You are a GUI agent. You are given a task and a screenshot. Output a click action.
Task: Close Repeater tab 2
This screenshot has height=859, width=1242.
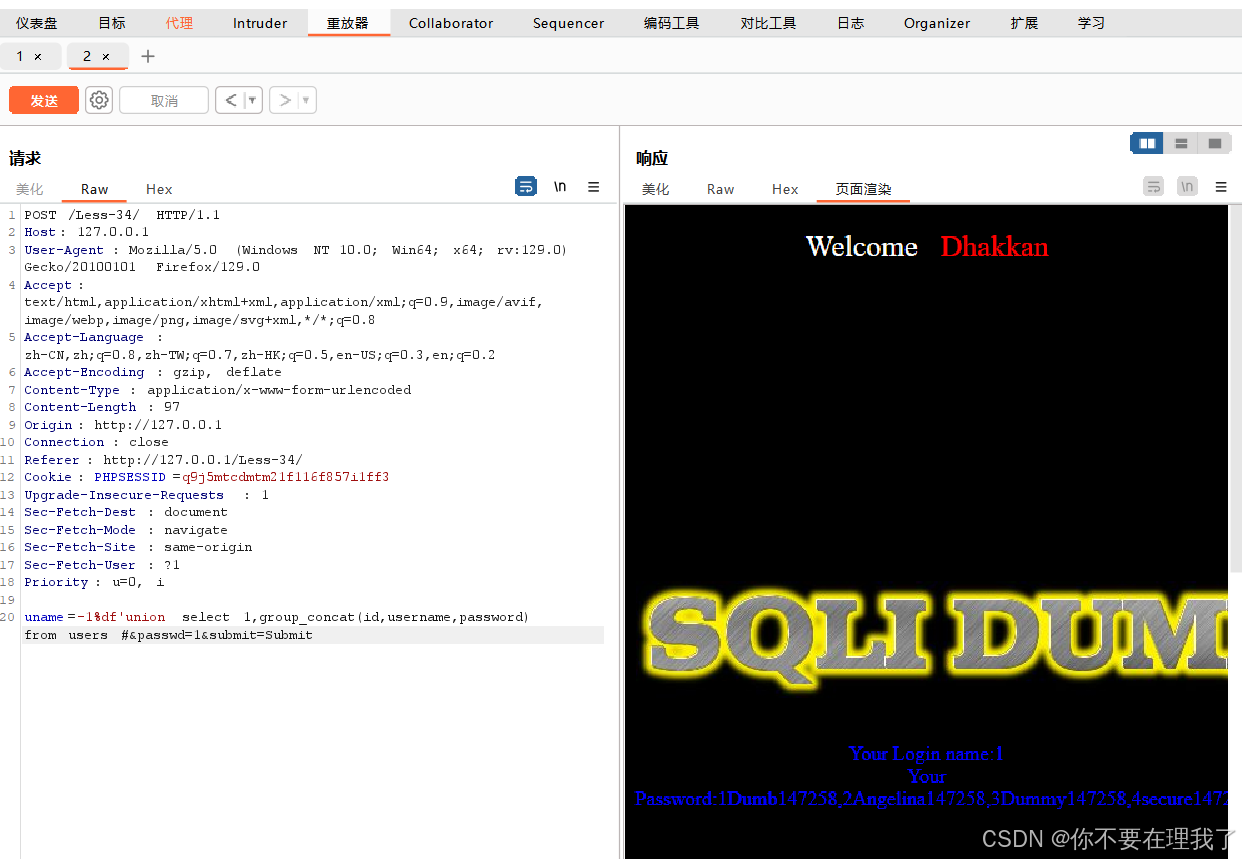(106, 57)
